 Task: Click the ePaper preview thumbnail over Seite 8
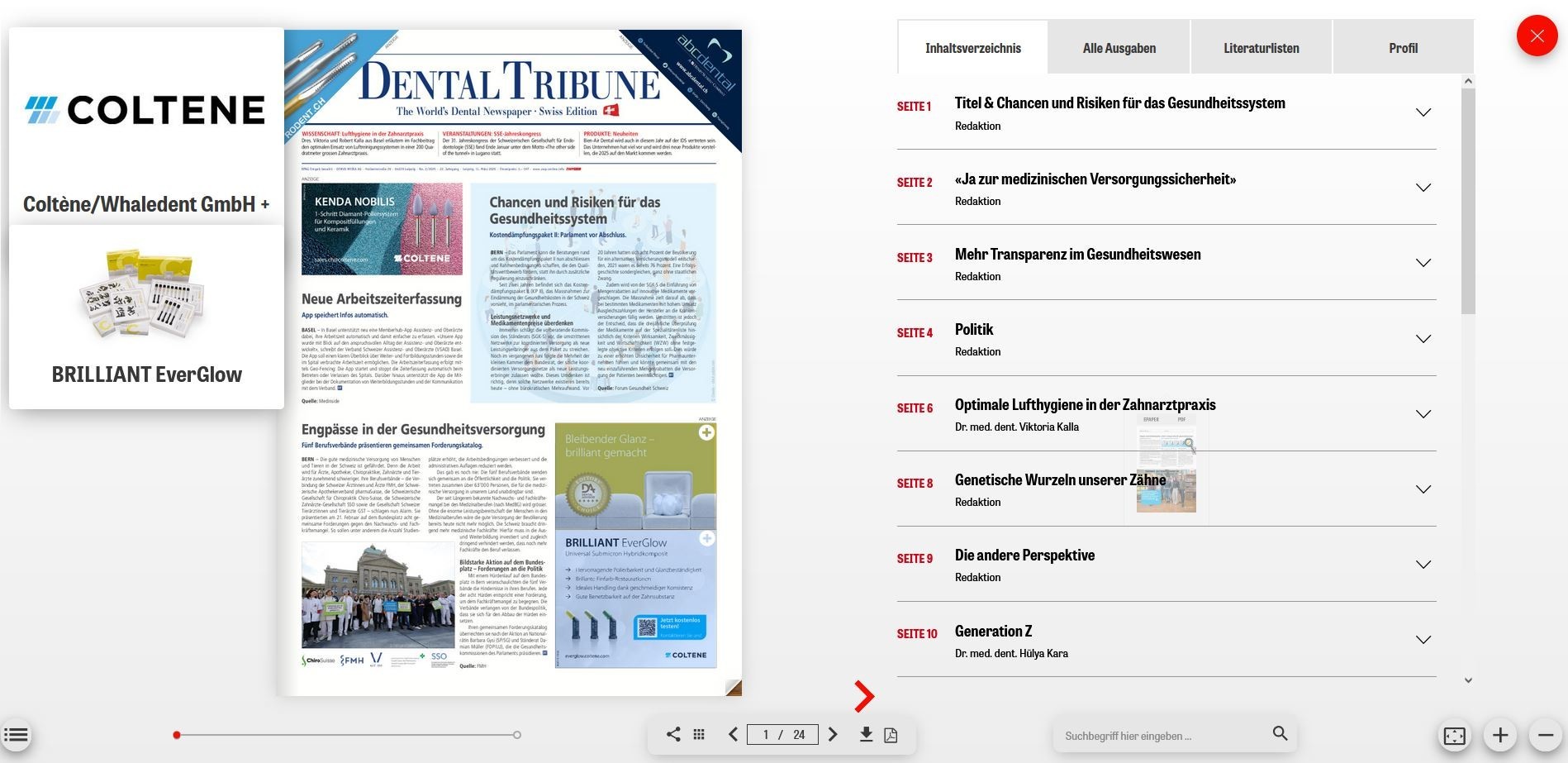(x=1166, y=470)
